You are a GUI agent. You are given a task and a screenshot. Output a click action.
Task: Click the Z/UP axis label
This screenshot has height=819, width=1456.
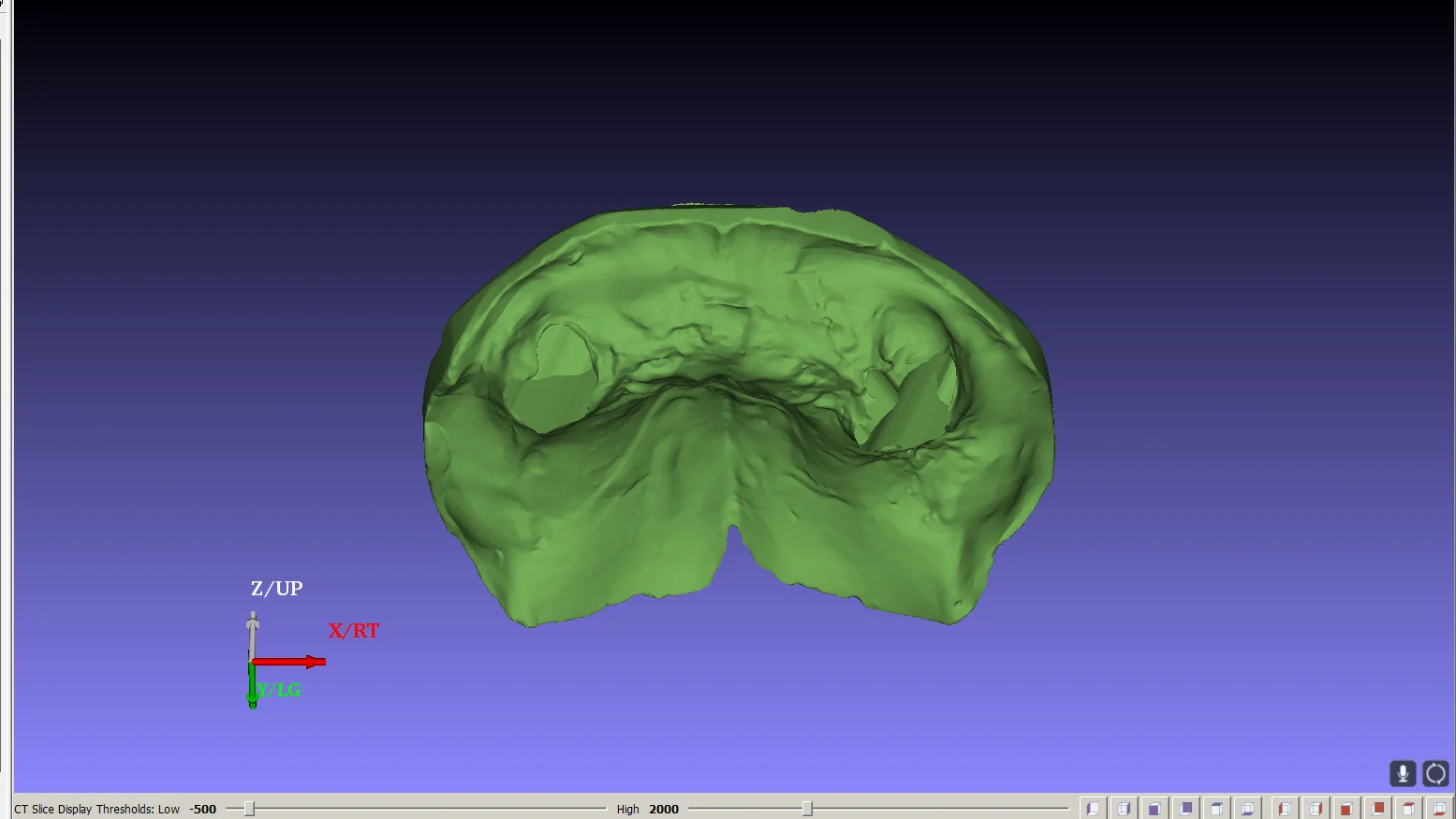[x=276, y=589]
